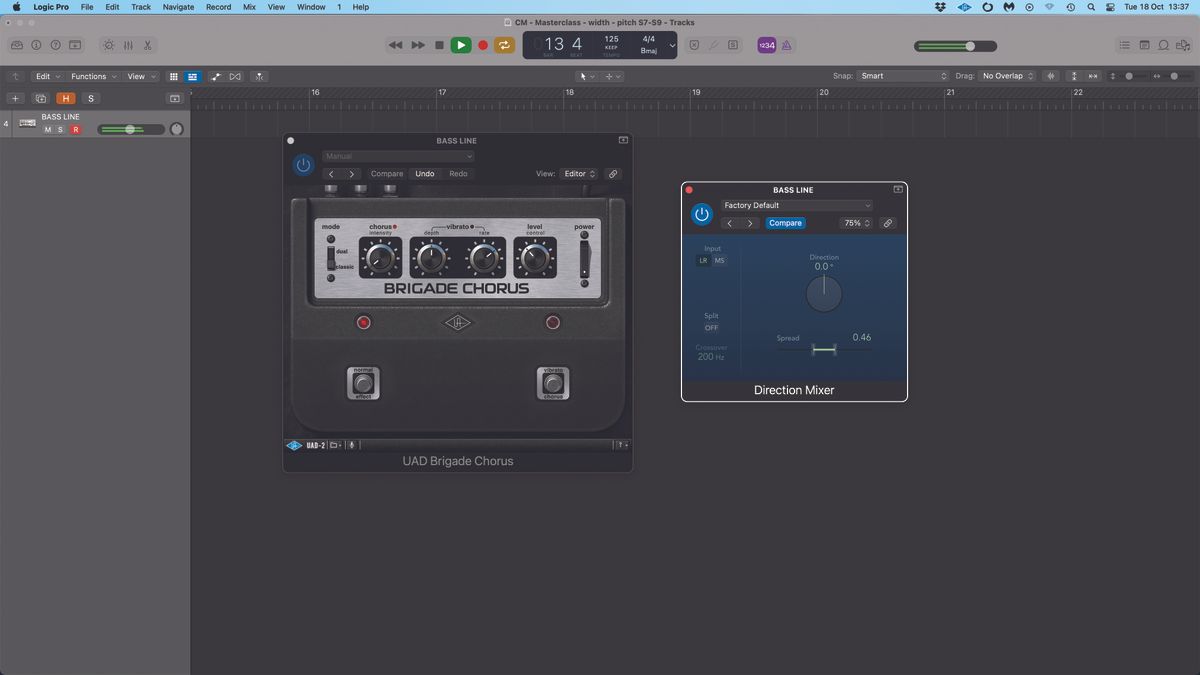The height and width of the screenshot is (675, 1200).
Task: Open the Smart Controls panel
Action: pyautogui.click(x=108, y=45)
